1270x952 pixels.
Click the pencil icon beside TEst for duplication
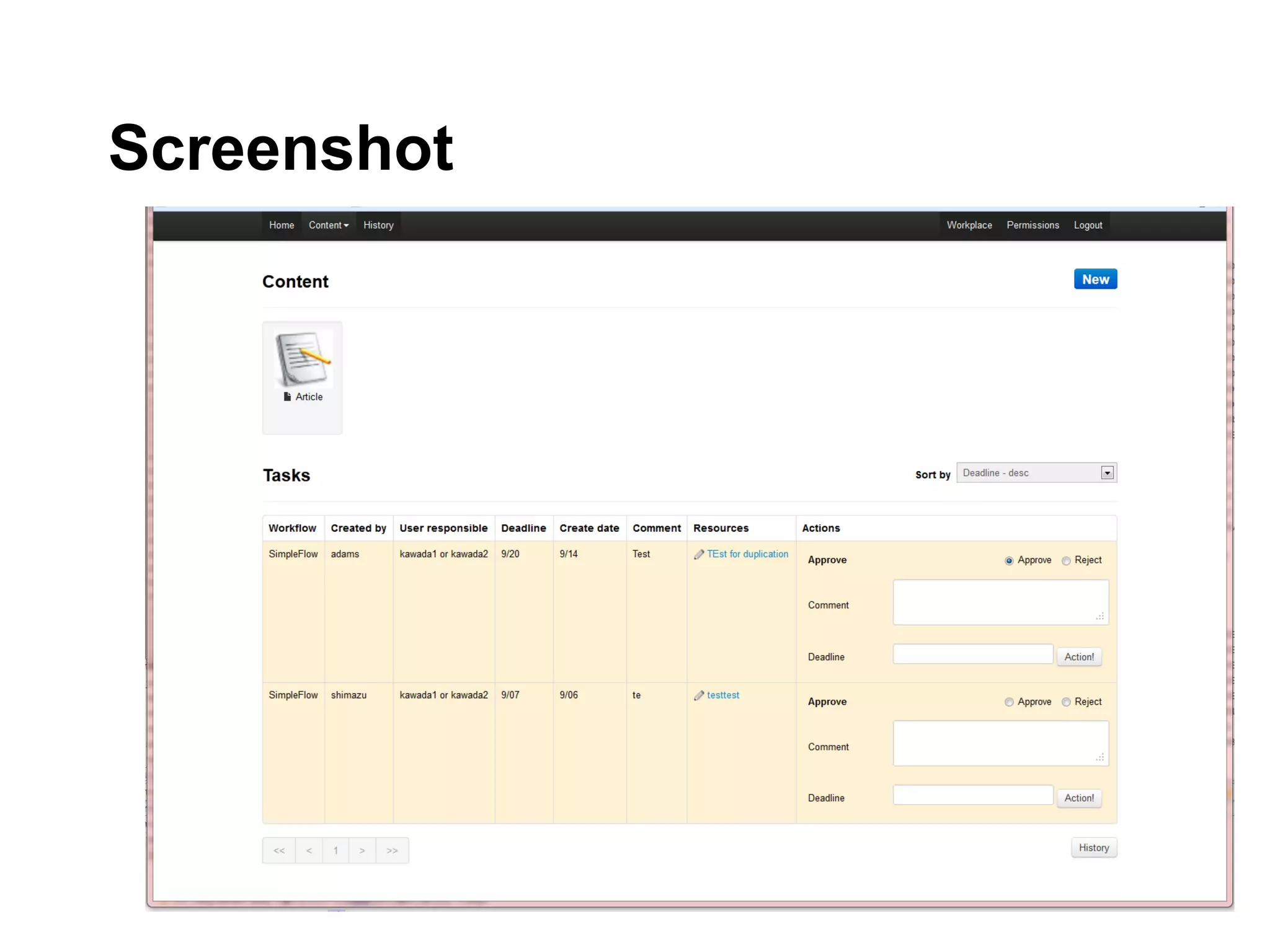point(699,555)
